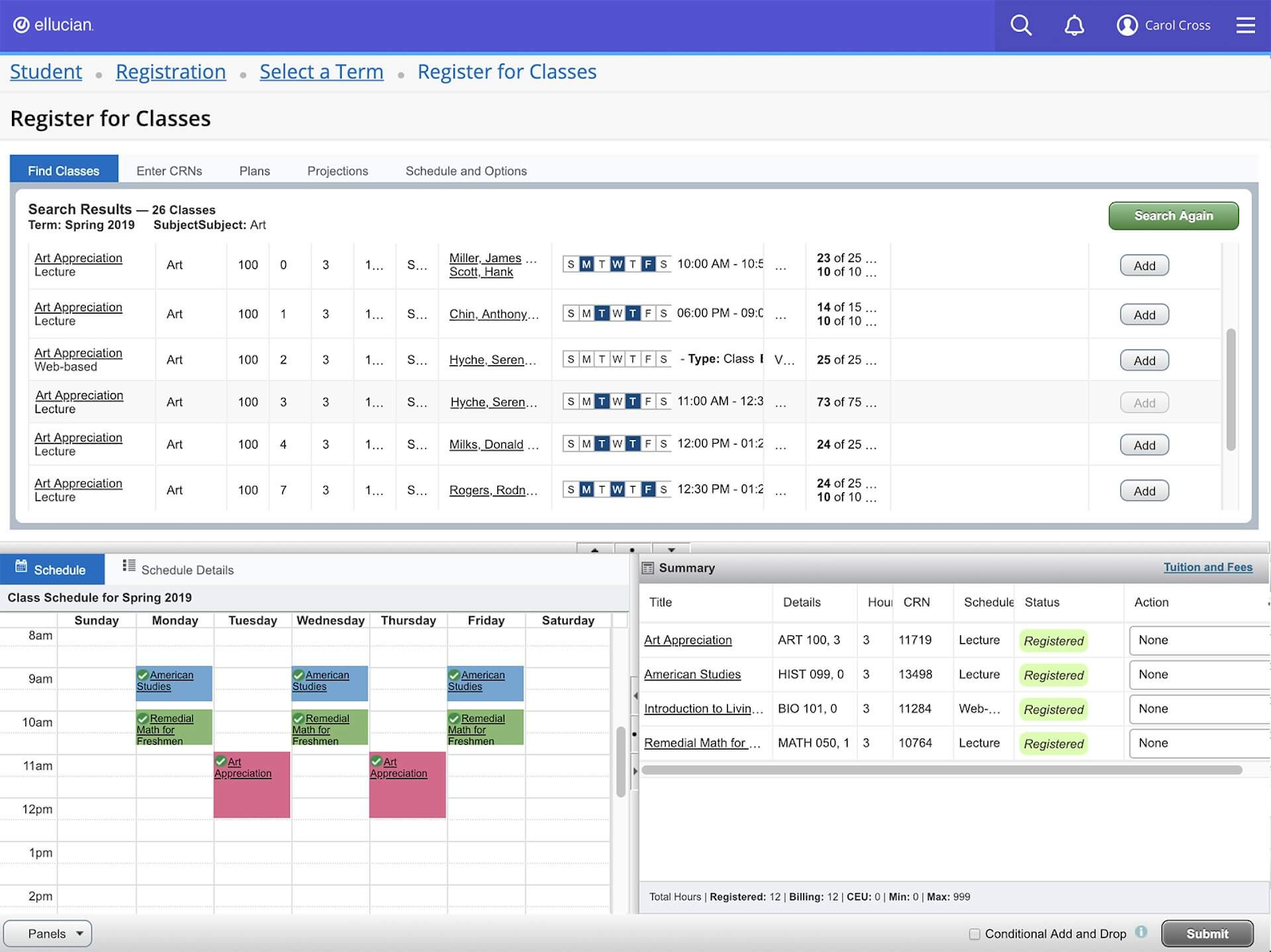Click the info icon beside Conditional Add and Drop
Screen dimensions: 1271x952
1142,932
